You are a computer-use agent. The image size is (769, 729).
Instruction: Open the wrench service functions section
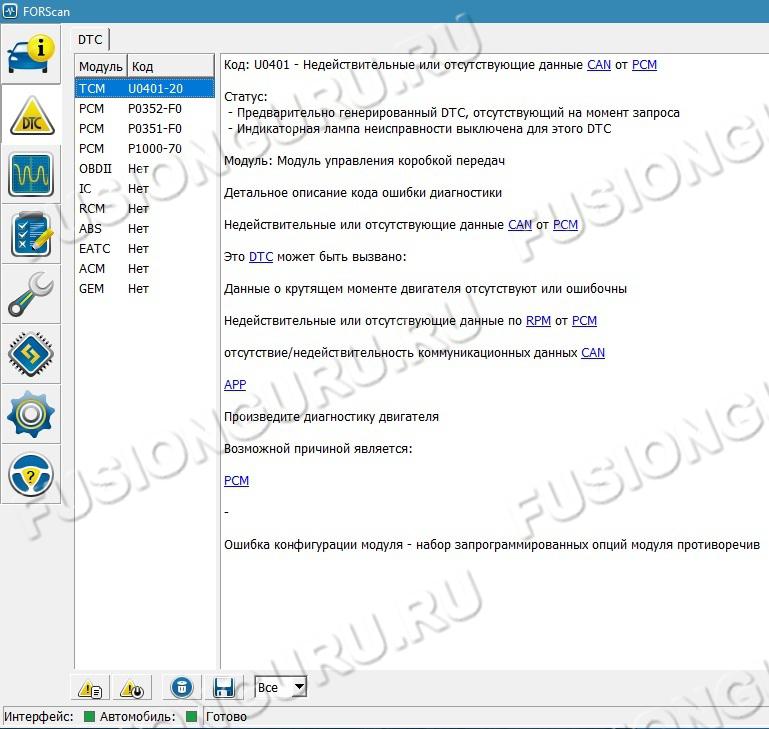(31, 294)
